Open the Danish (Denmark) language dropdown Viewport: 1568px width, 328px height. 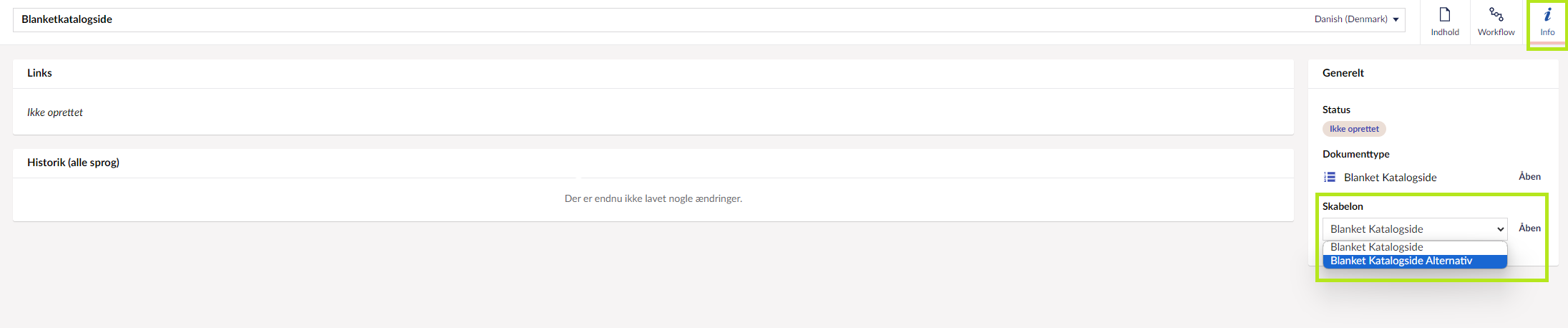[1356, 19]
